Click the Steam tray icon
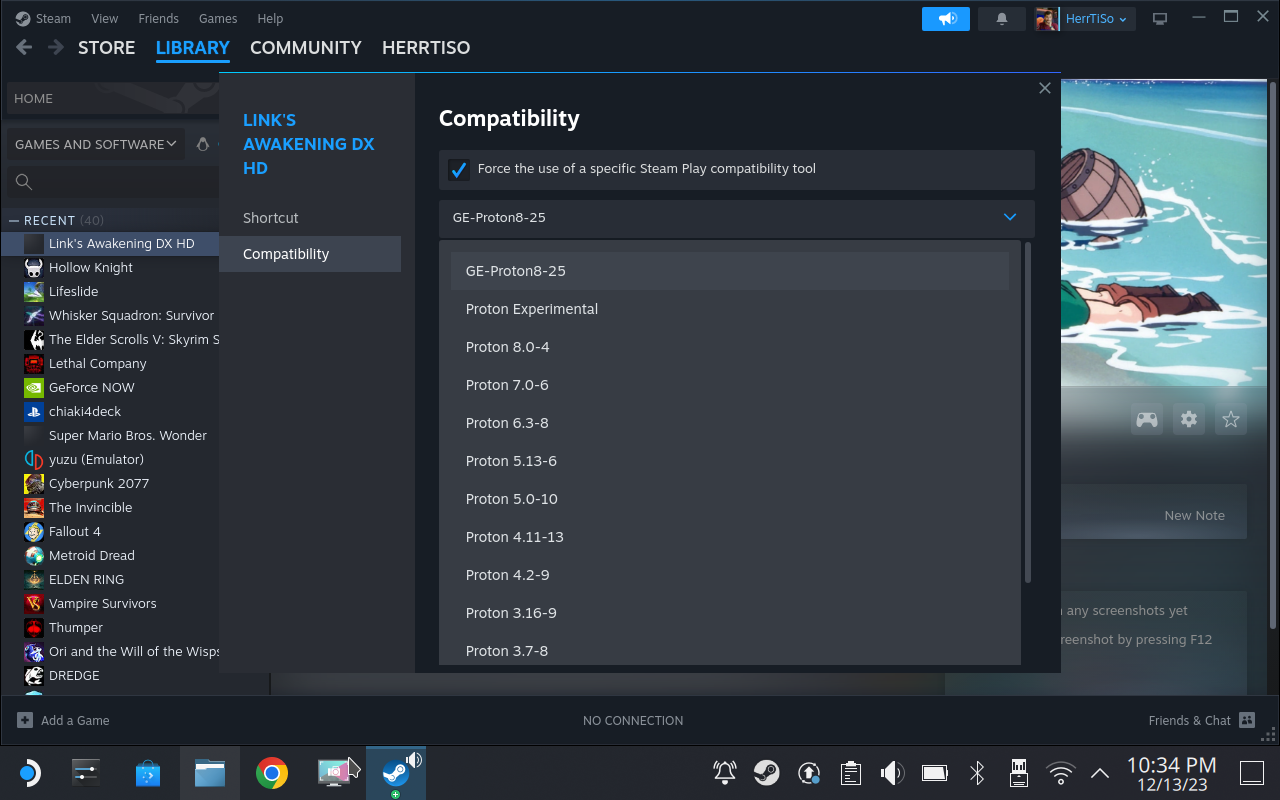The image size is (1280, 800). tap(767, 772)
